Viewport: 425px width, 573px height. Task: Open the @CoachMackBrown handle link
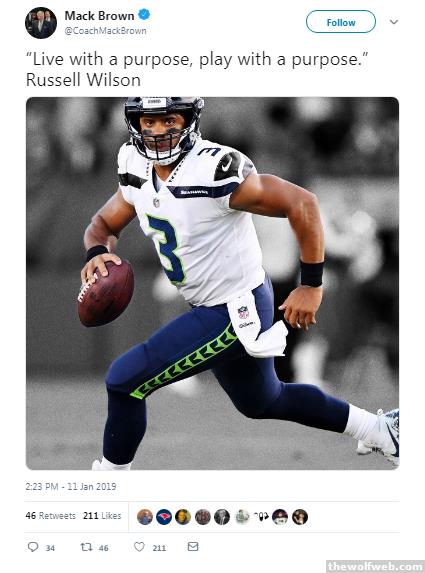(105, 31)
